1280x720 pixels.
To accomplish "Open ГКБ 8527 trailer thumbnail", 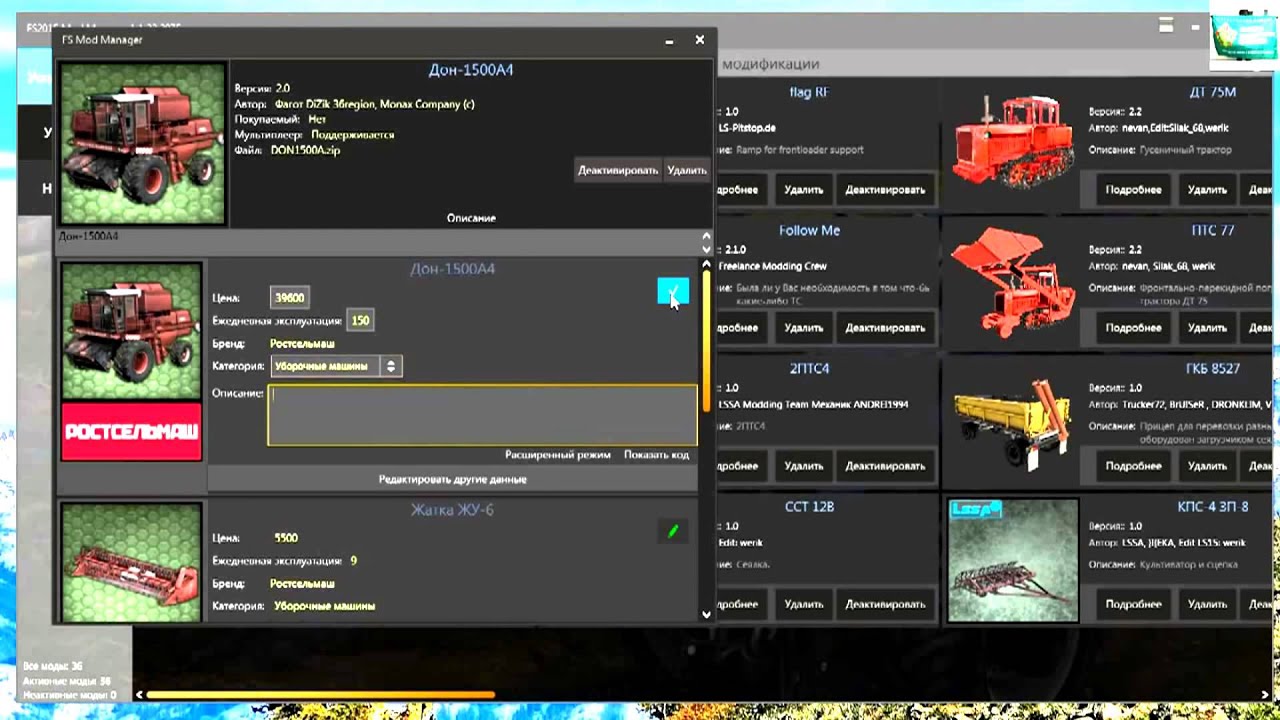I will pyautogui.click(x=1013, y=421).
